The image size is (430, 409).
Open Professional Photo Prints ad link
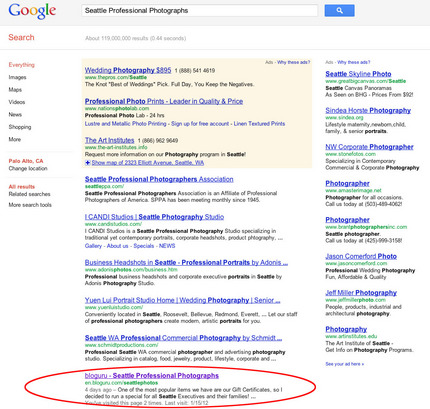[164, 101]
